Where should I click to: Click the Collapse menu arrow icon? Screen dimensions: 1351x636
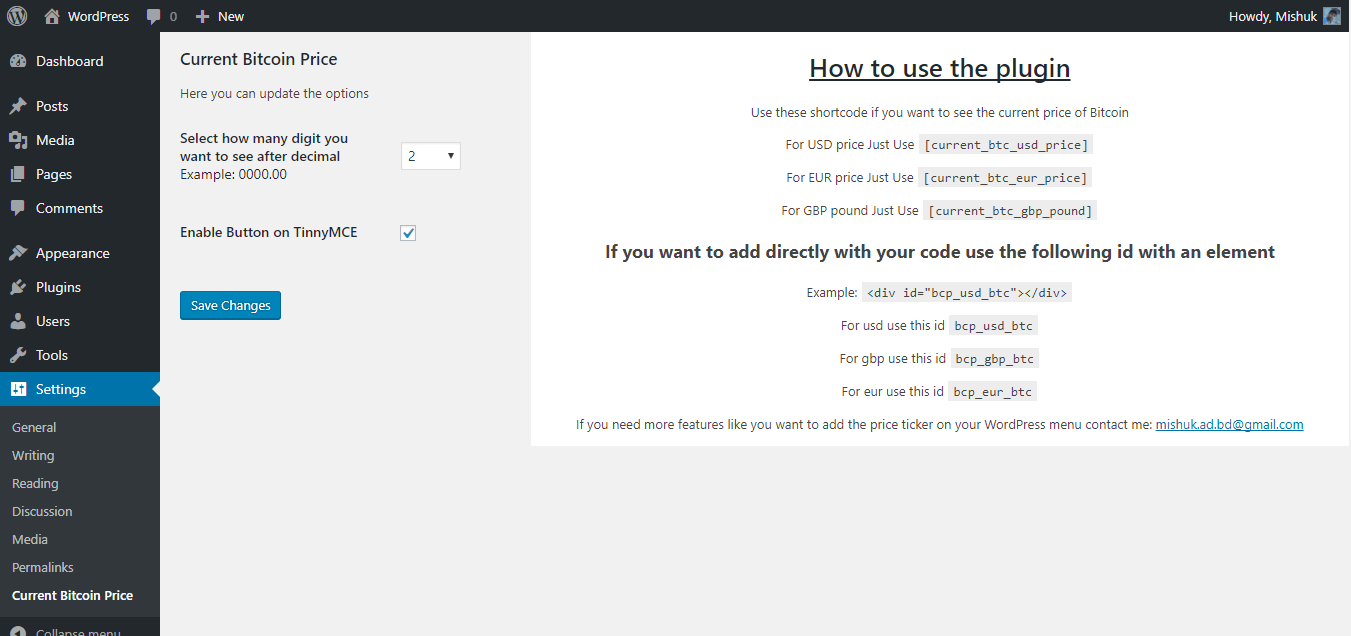click(x=18, y=631)
